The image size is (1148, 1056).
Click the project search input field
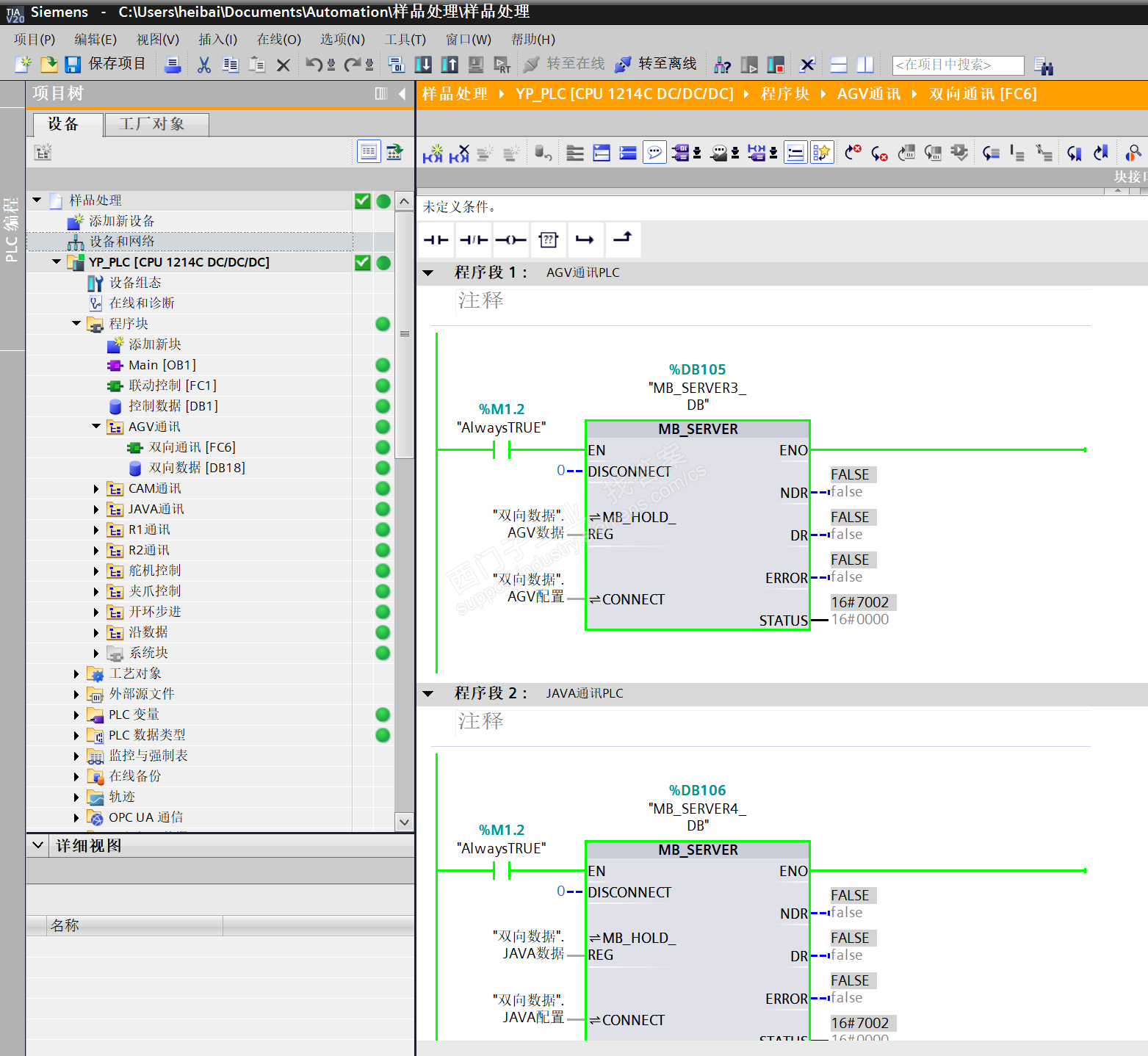coord(957,65)
